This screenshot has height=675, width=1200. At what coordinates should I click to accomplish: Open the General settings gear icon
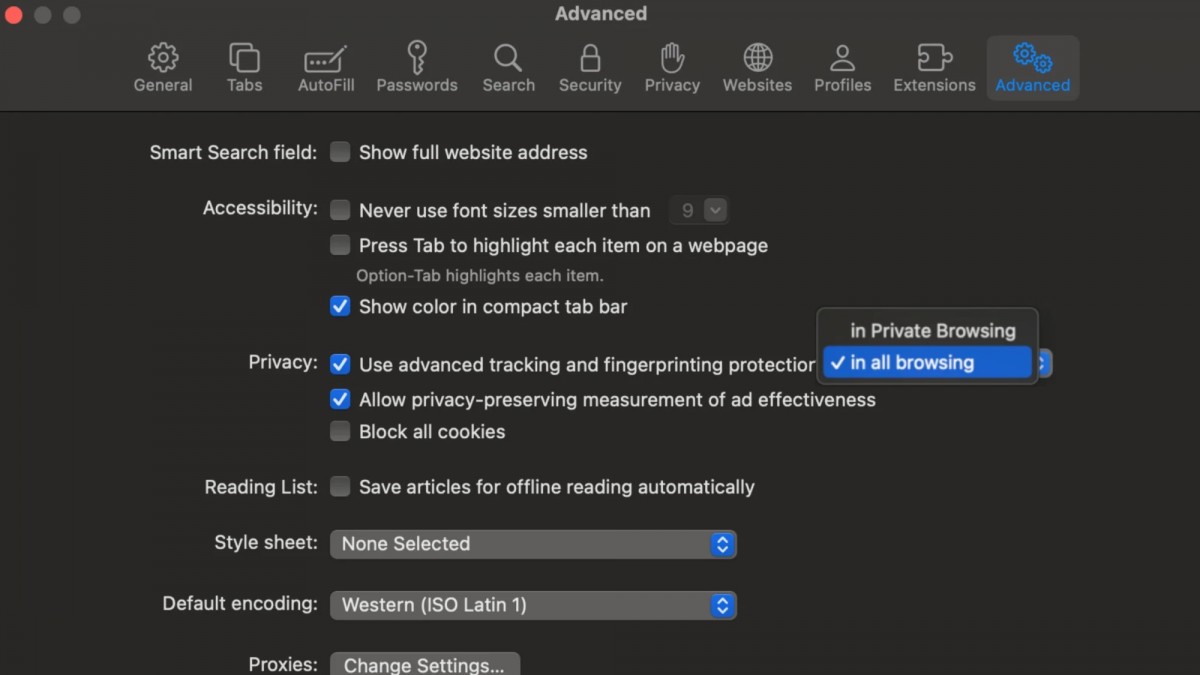coord(163,57)
